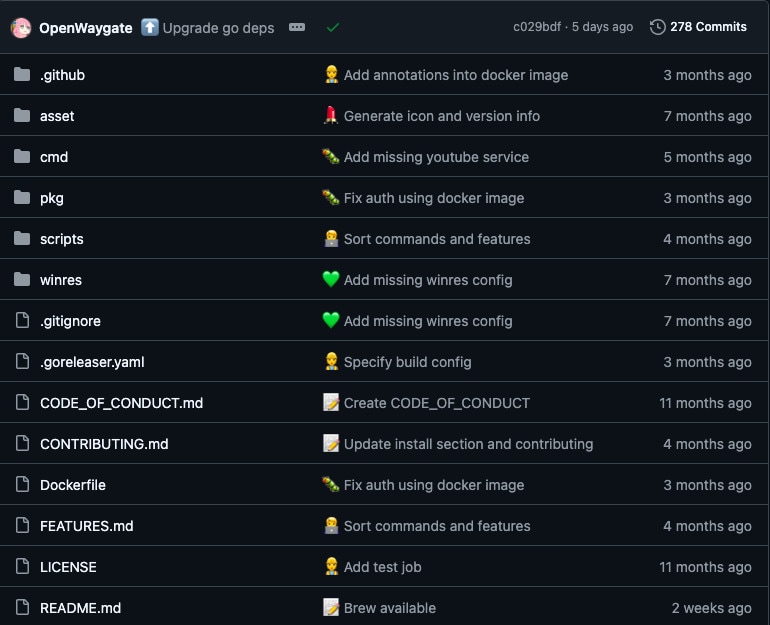Expand commit message ellipsis button
This screenshot has width=770, height=625.
coord(297,28)
